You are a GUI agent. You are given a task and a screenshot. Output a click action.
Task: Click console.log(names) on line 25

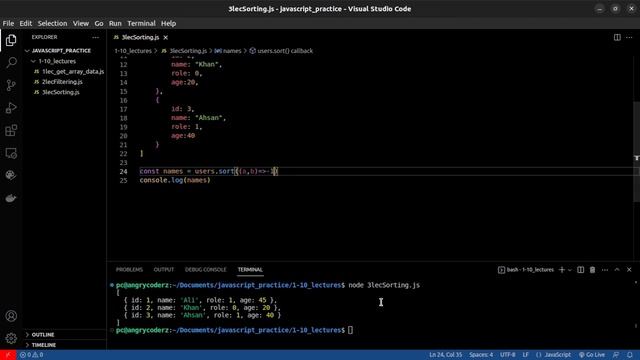175,180
